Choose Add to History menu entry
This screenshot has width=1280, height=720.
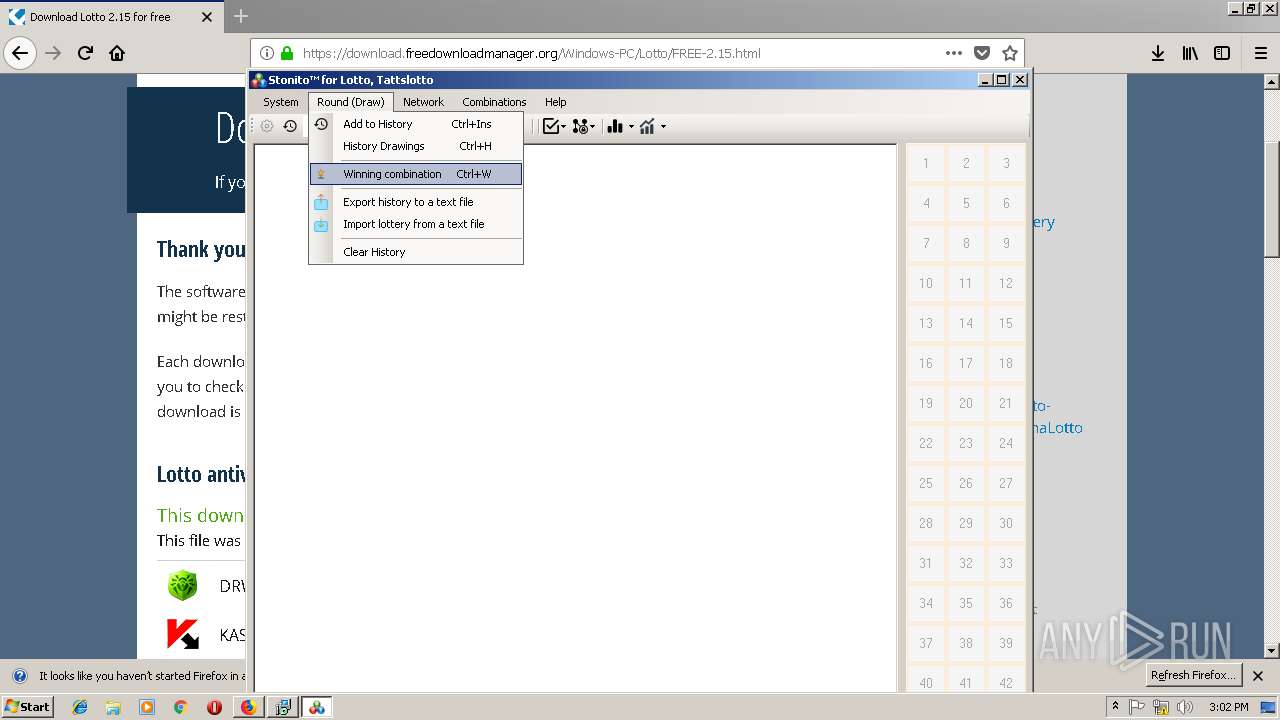click(x=416, y=124)
